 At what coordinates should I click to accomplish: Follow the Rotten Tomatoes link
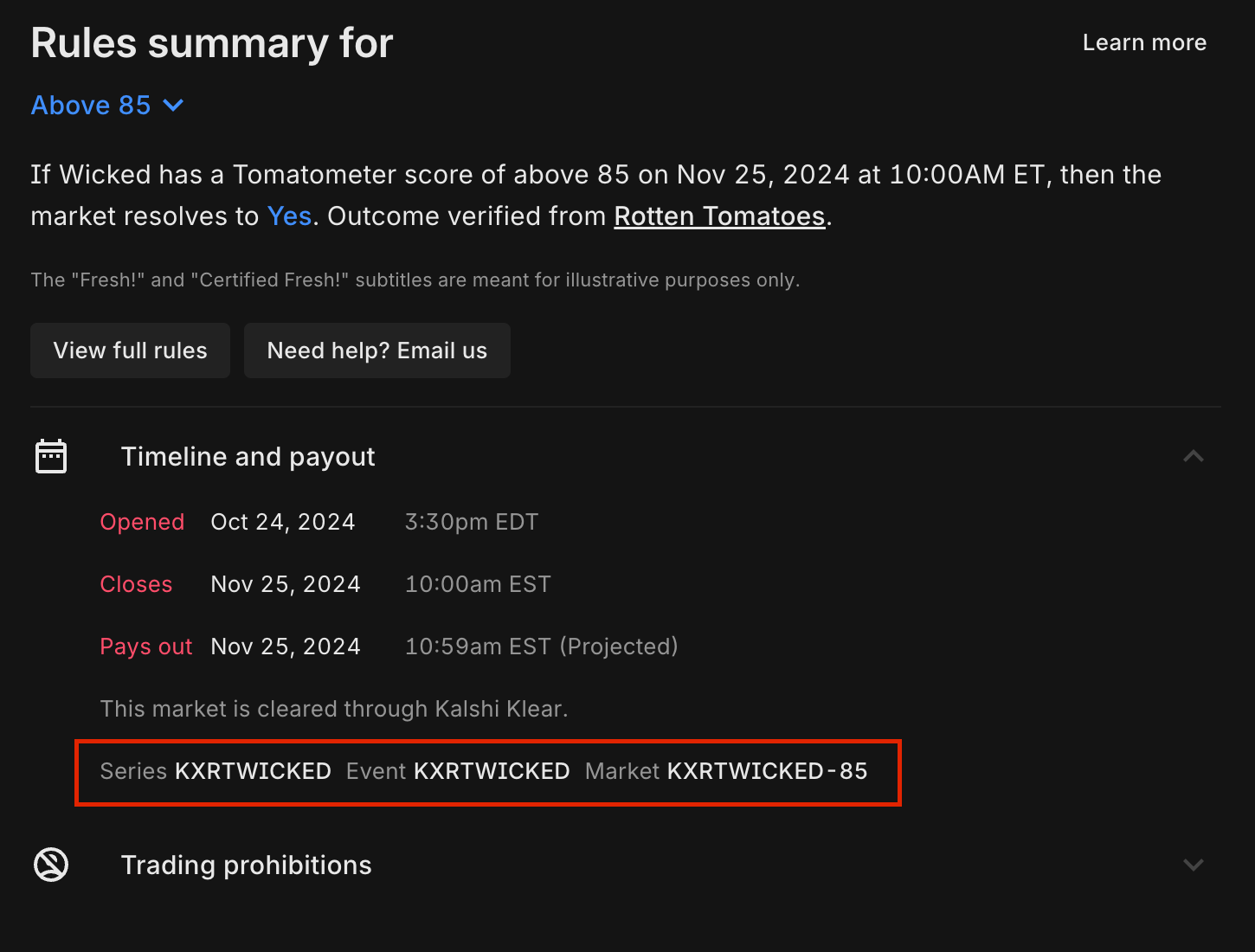pyautogui.click(x=719, y=215)
